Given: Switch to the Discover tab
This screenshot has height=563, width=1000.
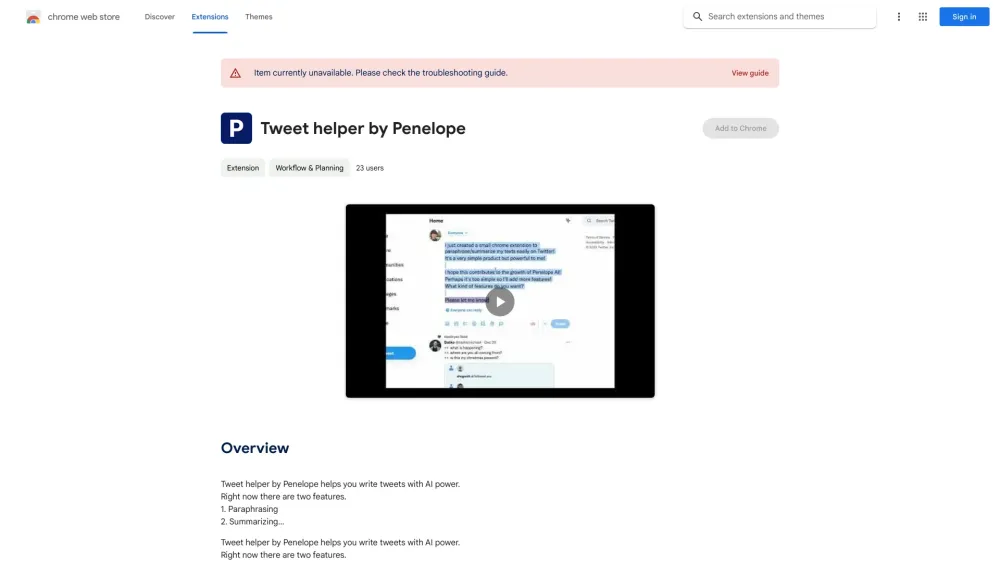Looking at the screenshot, I should coord(159,17).
